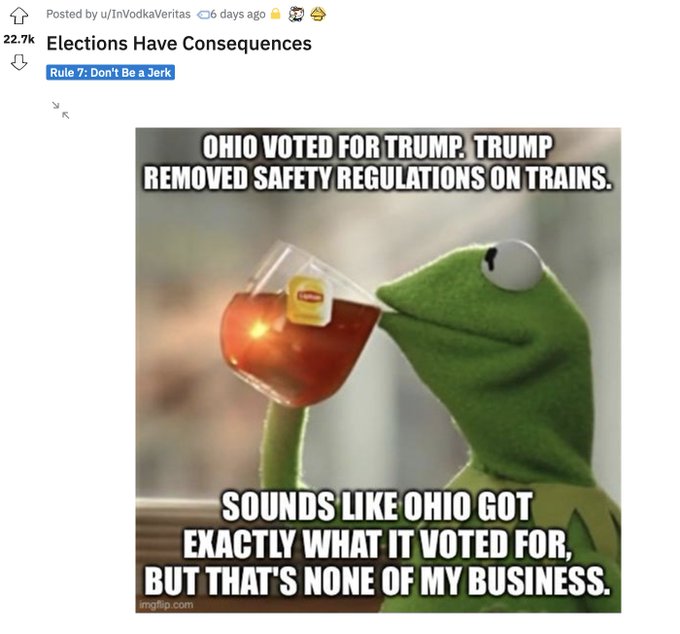Click the user flair tag icon
680x634 pixels.
point(203,15)
